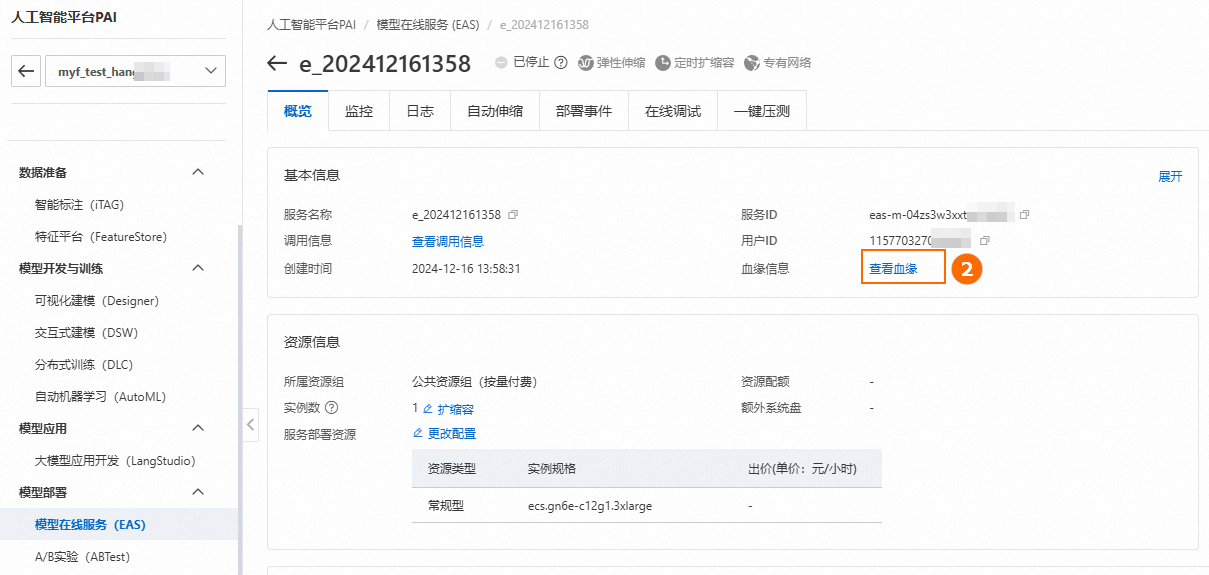The image size is (1209, 575).
Task: Open the workspace dropdown myf_test_hang
Action: [136, 71]
